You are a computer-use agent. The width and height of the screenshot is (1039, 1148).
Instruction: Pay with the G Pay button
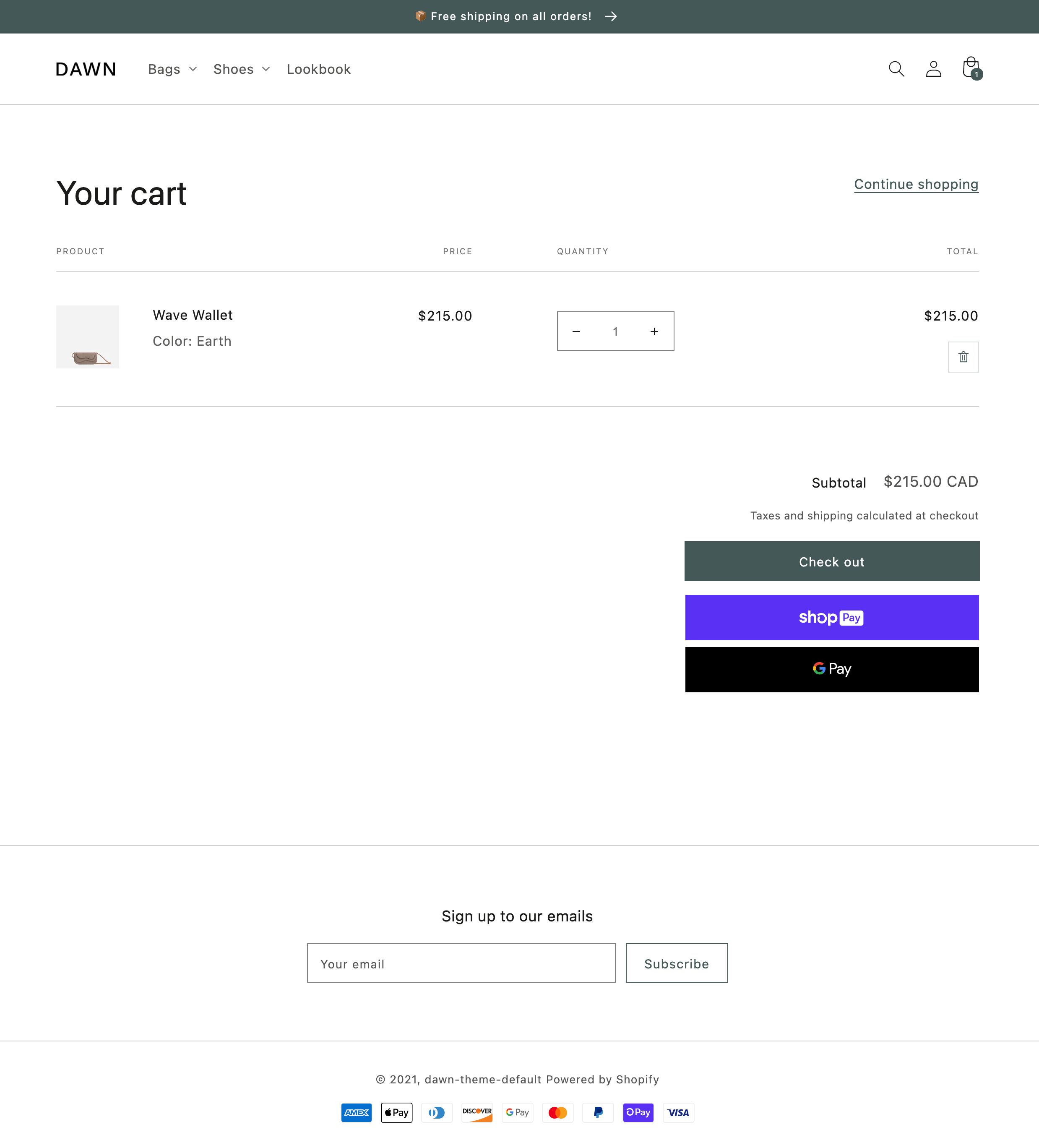click(x=831, y=669)
